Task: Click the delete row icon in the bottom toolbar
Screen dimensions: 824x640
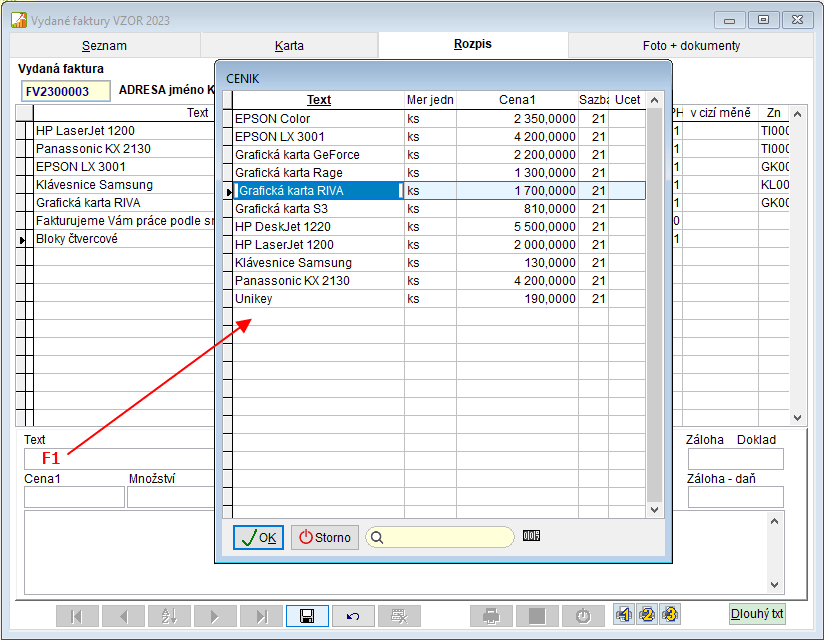Action: click(399, 616)
